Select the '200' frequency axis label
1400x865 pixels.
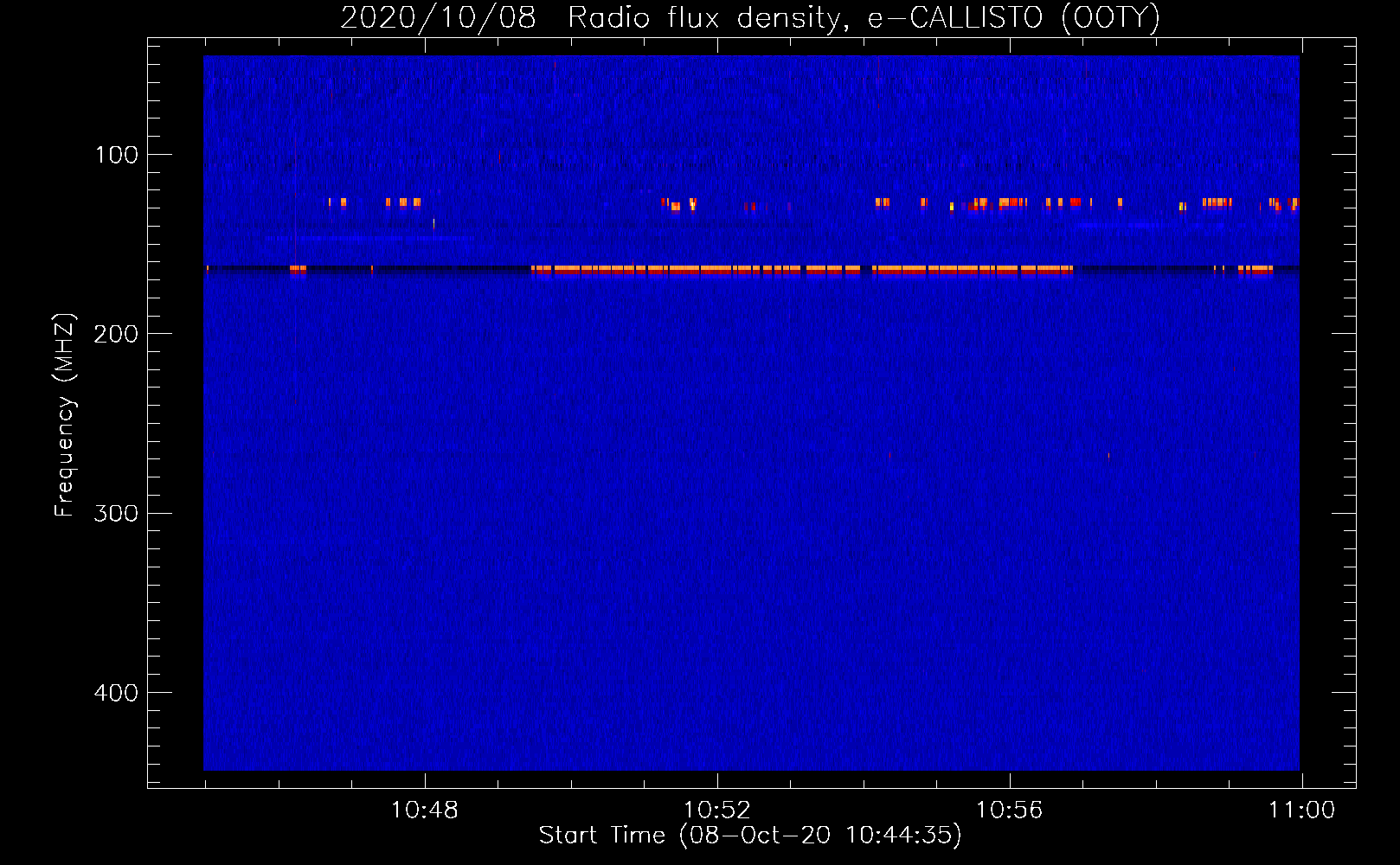click(116, 334)
